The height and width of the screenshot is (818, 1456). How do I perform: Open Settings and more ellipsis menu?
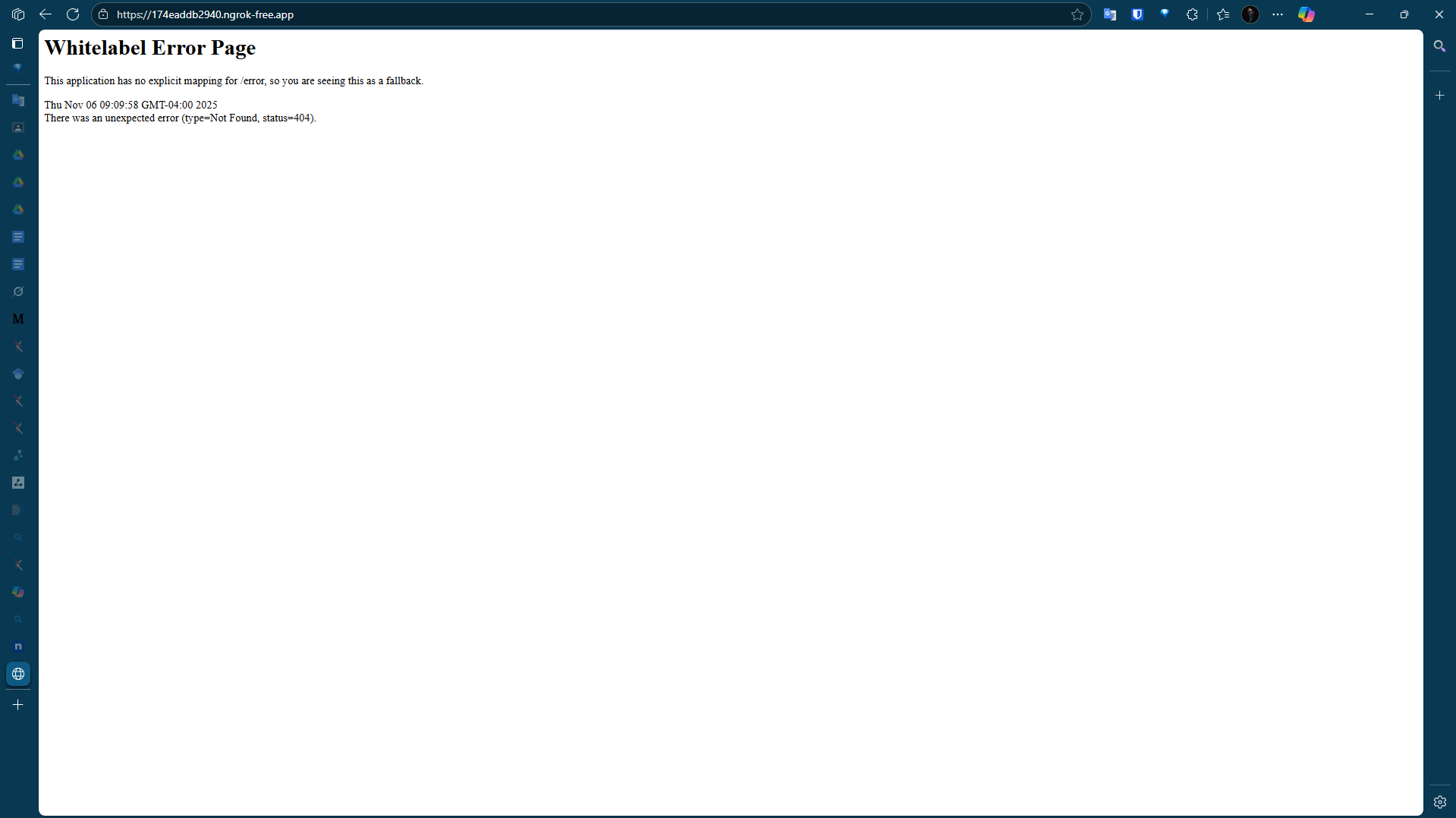click(x=1278, y=14)
